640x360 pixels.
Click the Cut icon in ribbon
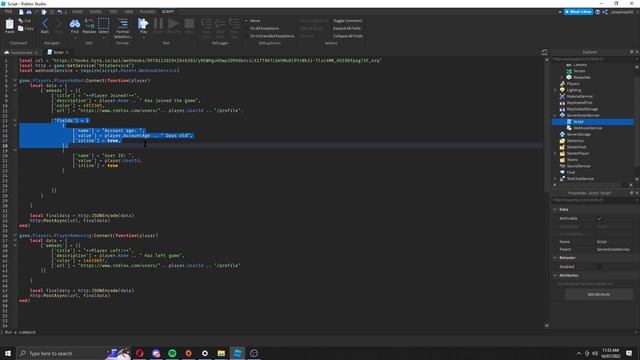(x=24, y=20)
